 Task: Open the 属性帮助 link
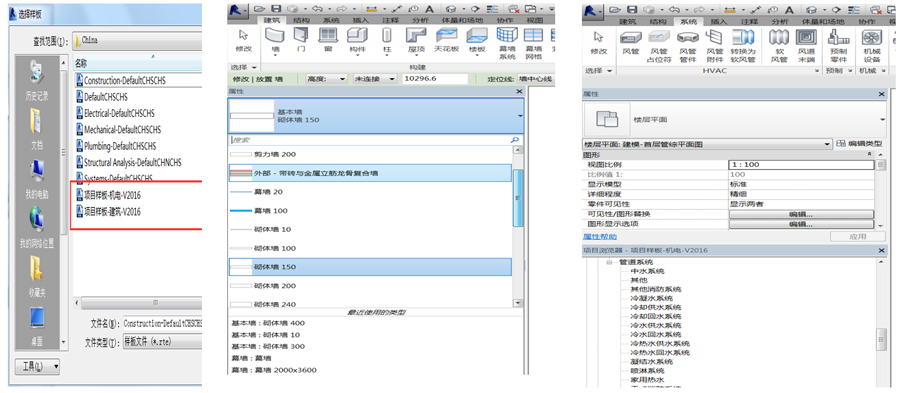pyautogui.click(x=600, y=236)
